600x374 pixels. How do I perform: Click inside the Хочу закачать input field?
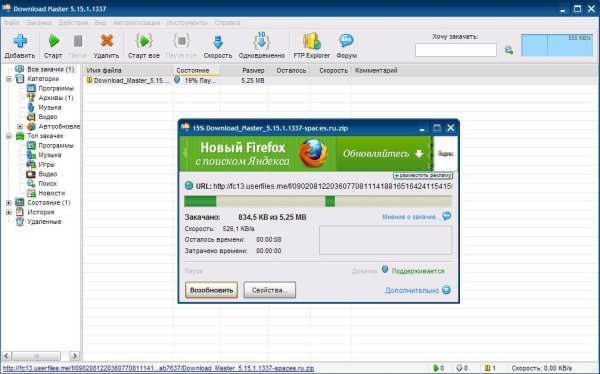(x=456, y=50)
